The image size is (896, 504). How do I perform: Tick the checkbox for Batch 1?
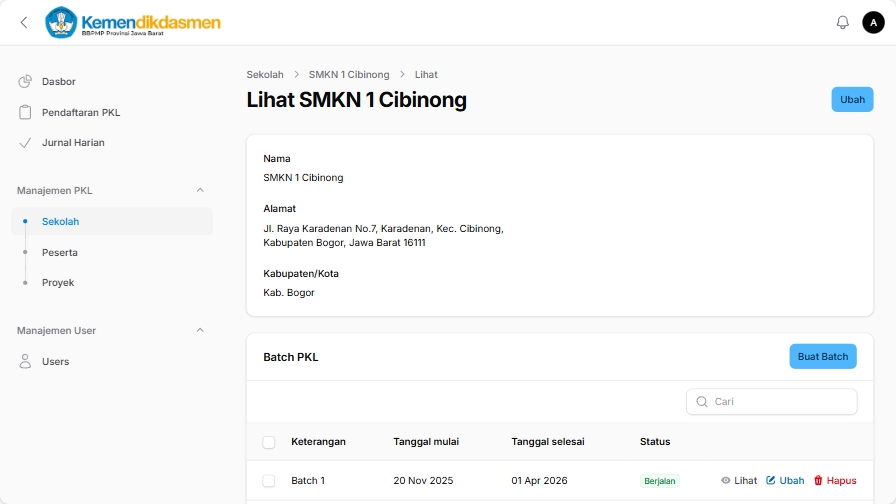coord(268,481)
